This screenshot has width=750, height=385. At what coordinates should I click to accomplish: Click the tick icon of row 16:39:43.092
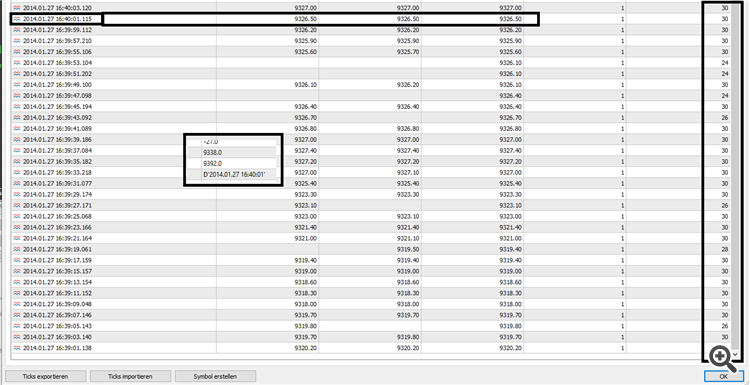tap(18, 118)
